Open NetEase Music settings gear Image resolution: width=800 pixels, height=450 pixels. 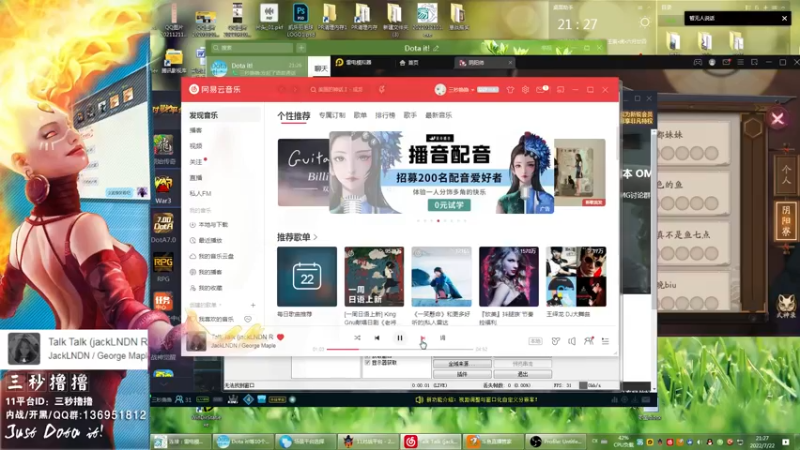525,89
